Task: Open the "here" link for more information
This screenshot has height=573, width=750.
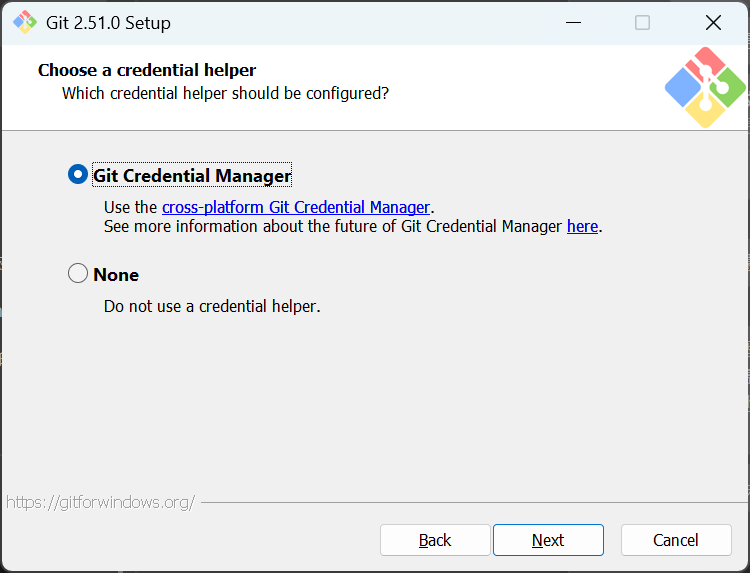Action: coord(582,226)
